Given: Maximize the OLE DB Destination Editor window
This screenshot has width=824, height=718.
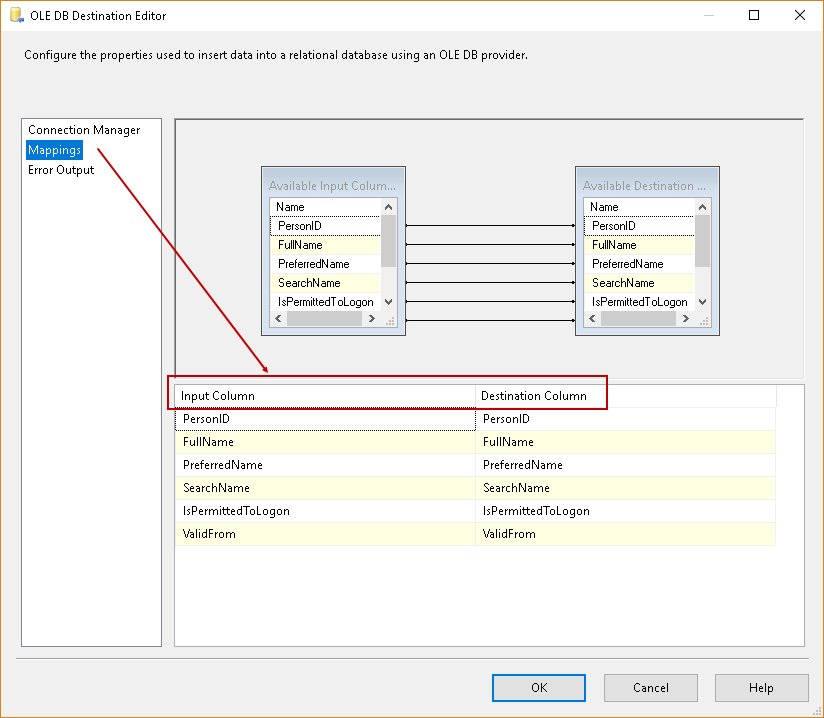Looking at the screenshot, I should [754, 16].
